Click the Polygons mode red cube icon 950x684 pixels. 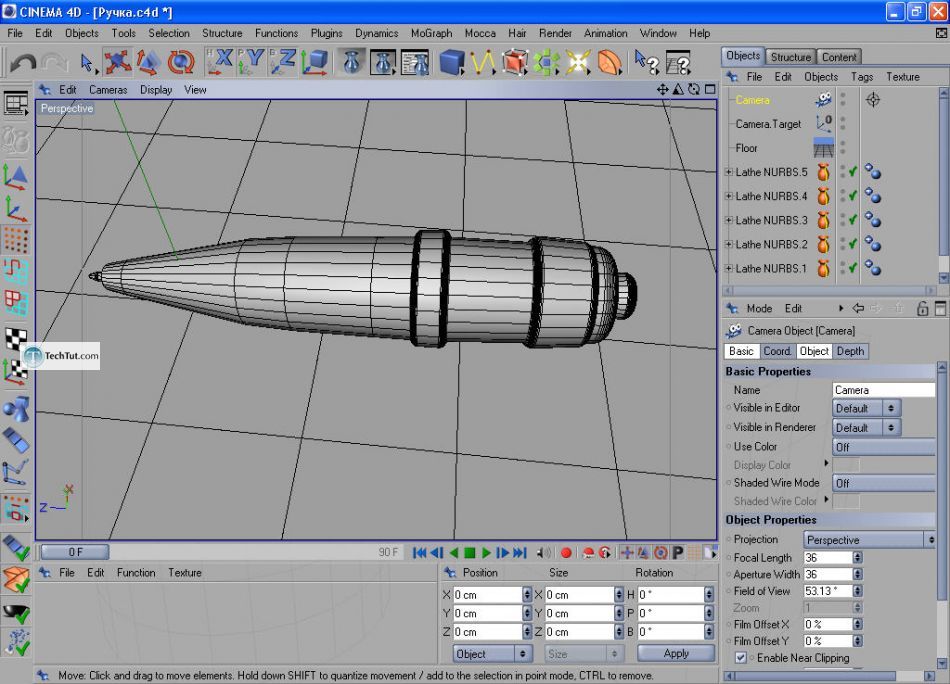pyautogui.click(x=16, y=303)
